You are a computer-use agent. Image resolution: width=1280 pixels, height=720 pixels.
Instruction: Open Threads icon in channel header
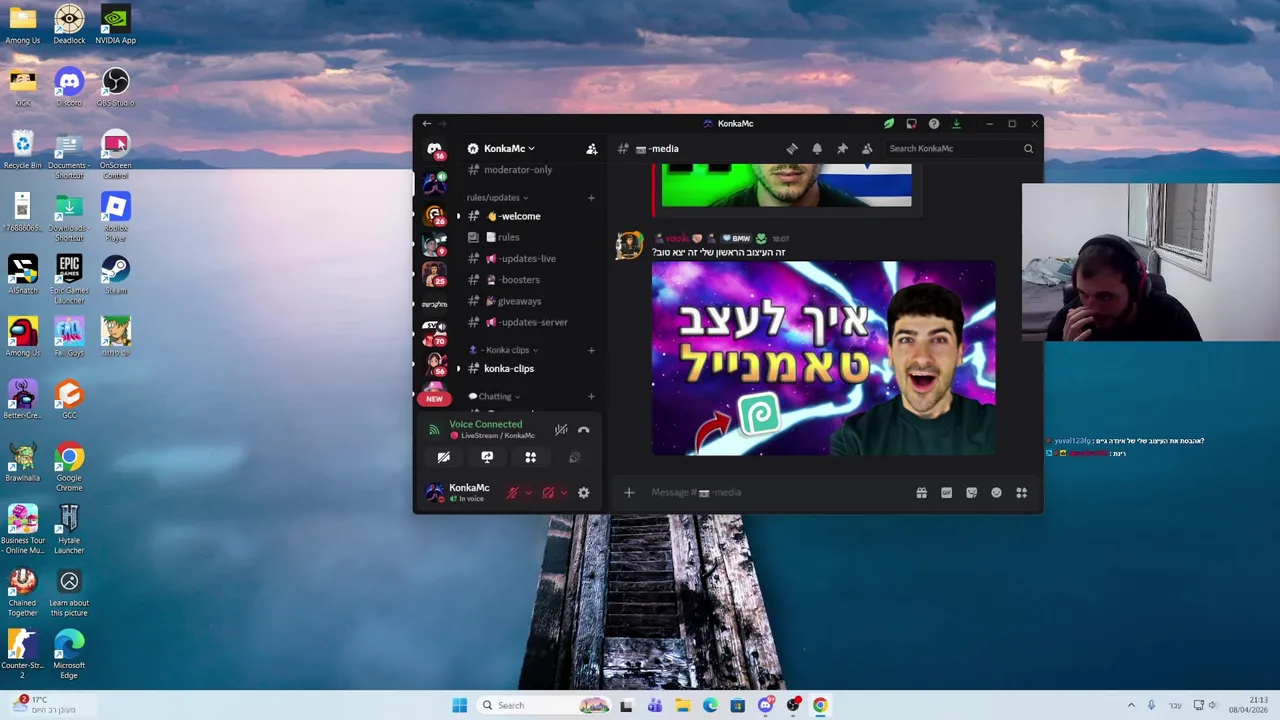click(x=792, y=148)
